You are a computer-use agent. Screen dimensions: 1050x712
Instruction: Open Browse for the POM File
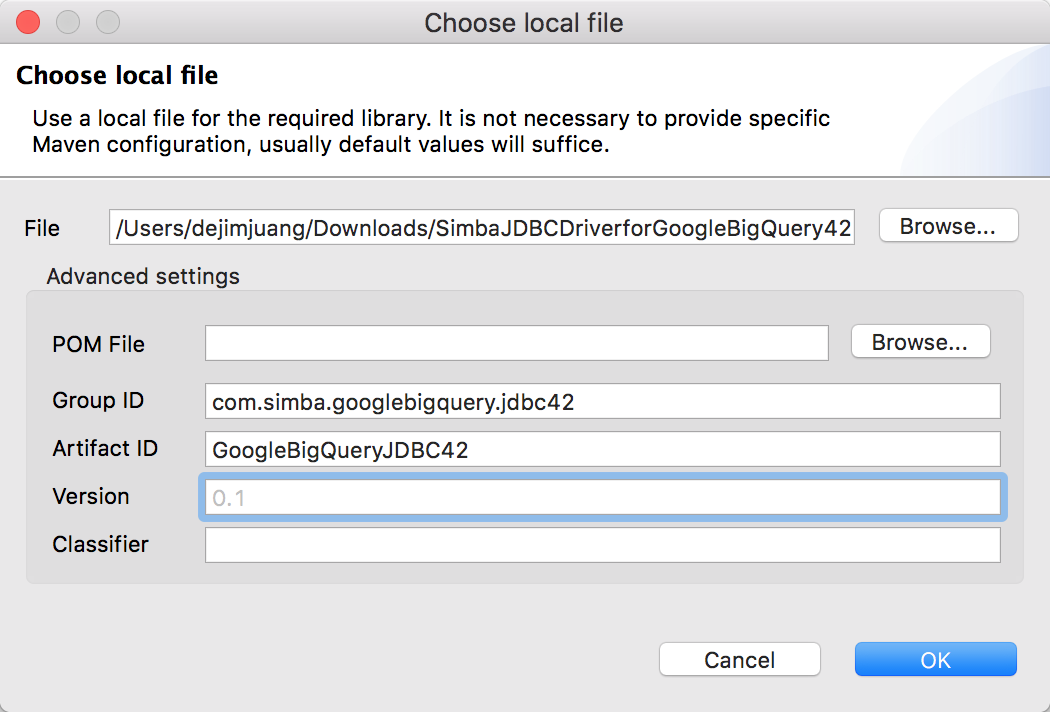tap(920, 342)
